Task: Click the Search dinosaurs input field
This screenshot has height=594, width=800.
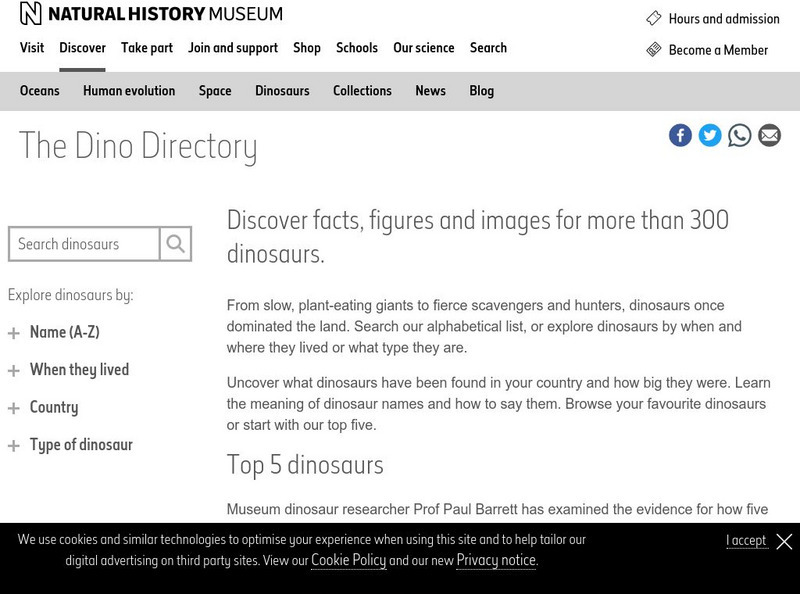Action: (x=84, y=244)
